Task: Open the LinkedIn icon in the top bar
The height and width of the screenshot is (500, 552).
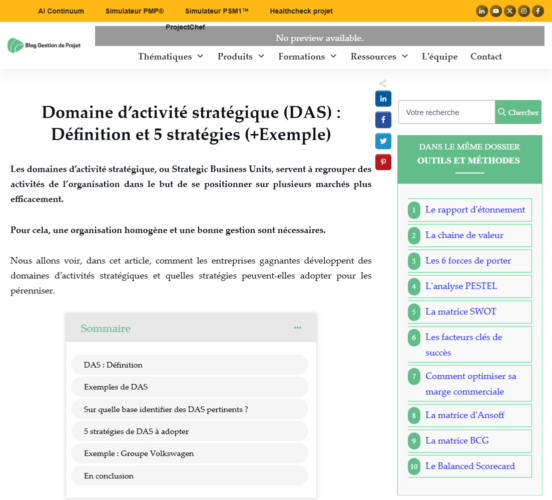Action: (x=482, y=11)
